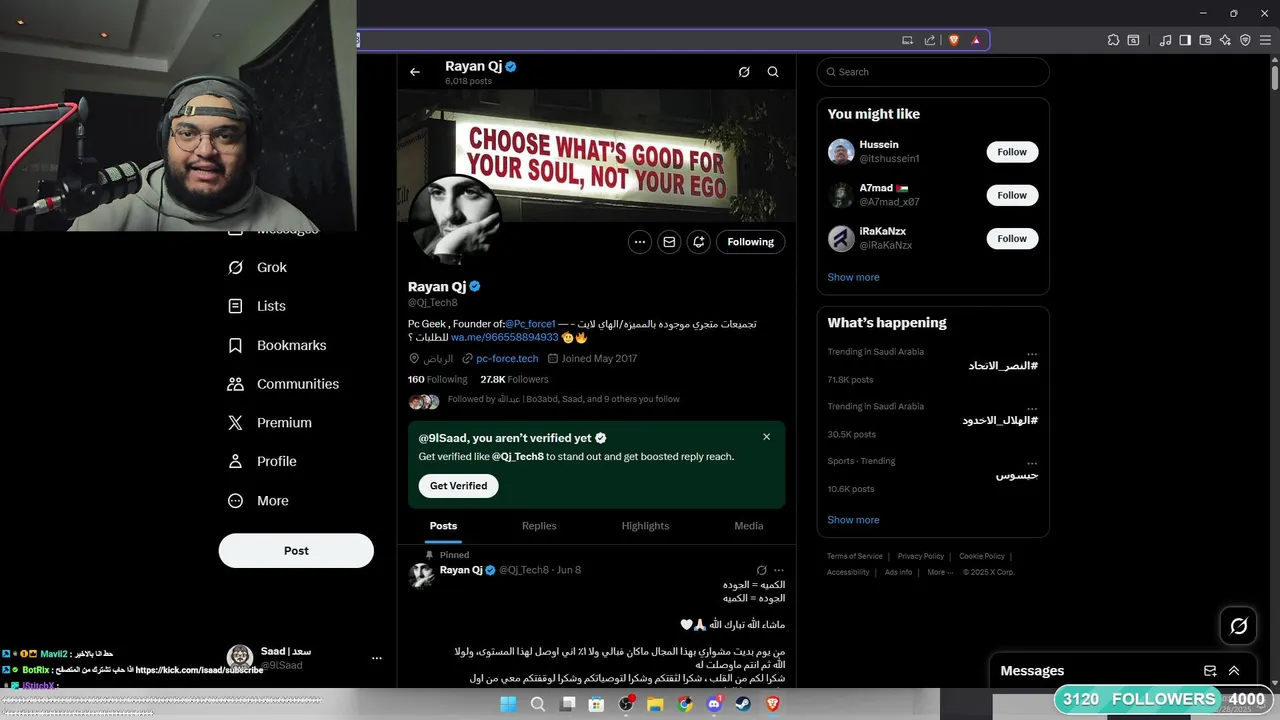Switch to the Highlights tab
The width and height of the screenshot is (1280, 720).
tap(645, 526)
